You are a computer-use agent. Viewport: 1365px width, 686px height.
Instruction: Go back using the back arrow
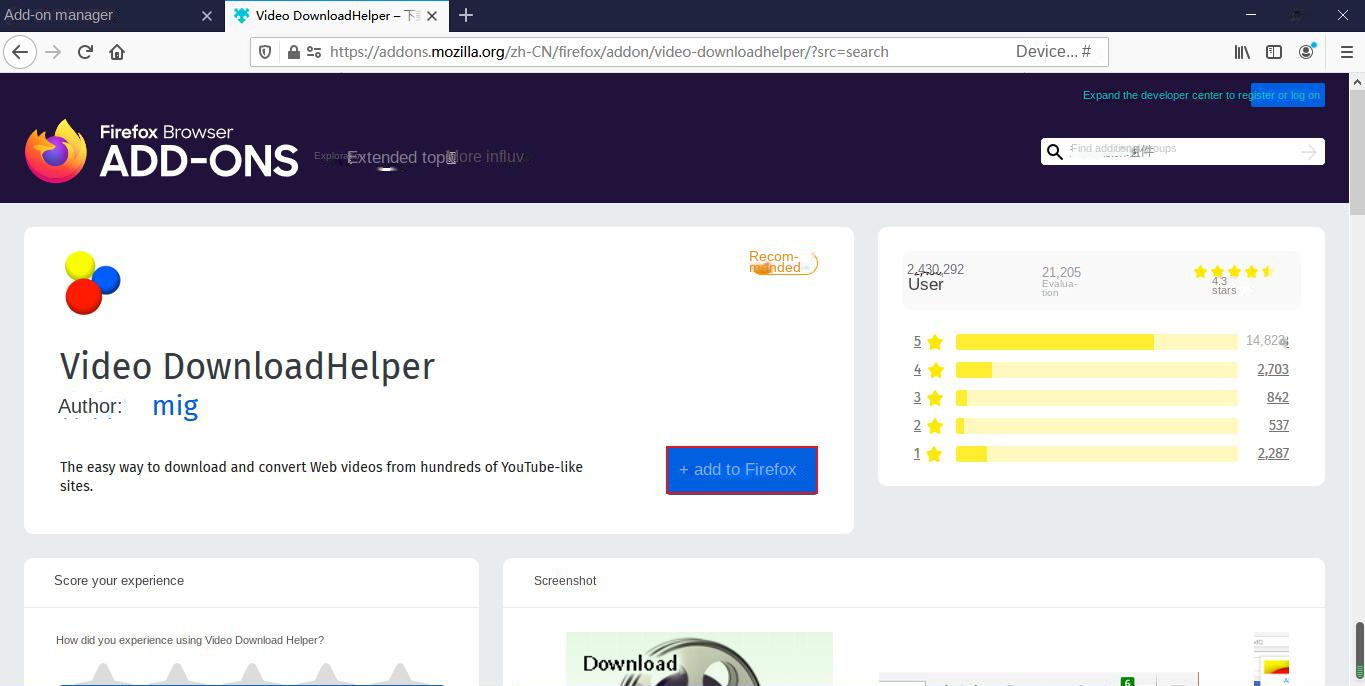tap(20, 51)
